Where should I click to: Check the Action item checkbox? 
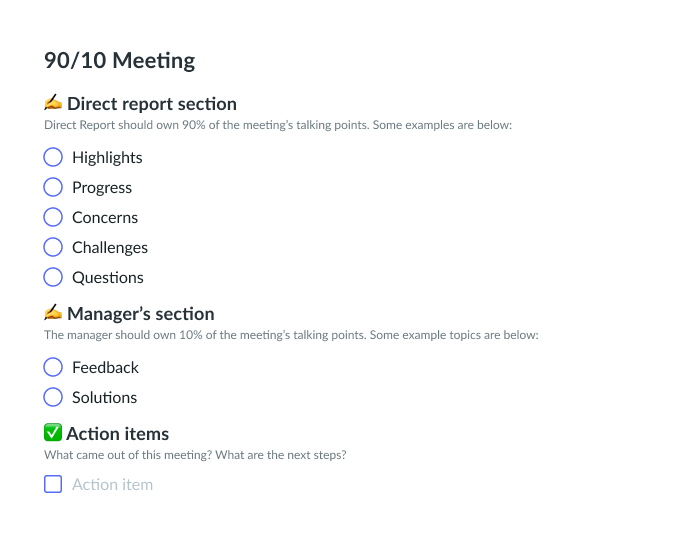[x=53, y=484]
